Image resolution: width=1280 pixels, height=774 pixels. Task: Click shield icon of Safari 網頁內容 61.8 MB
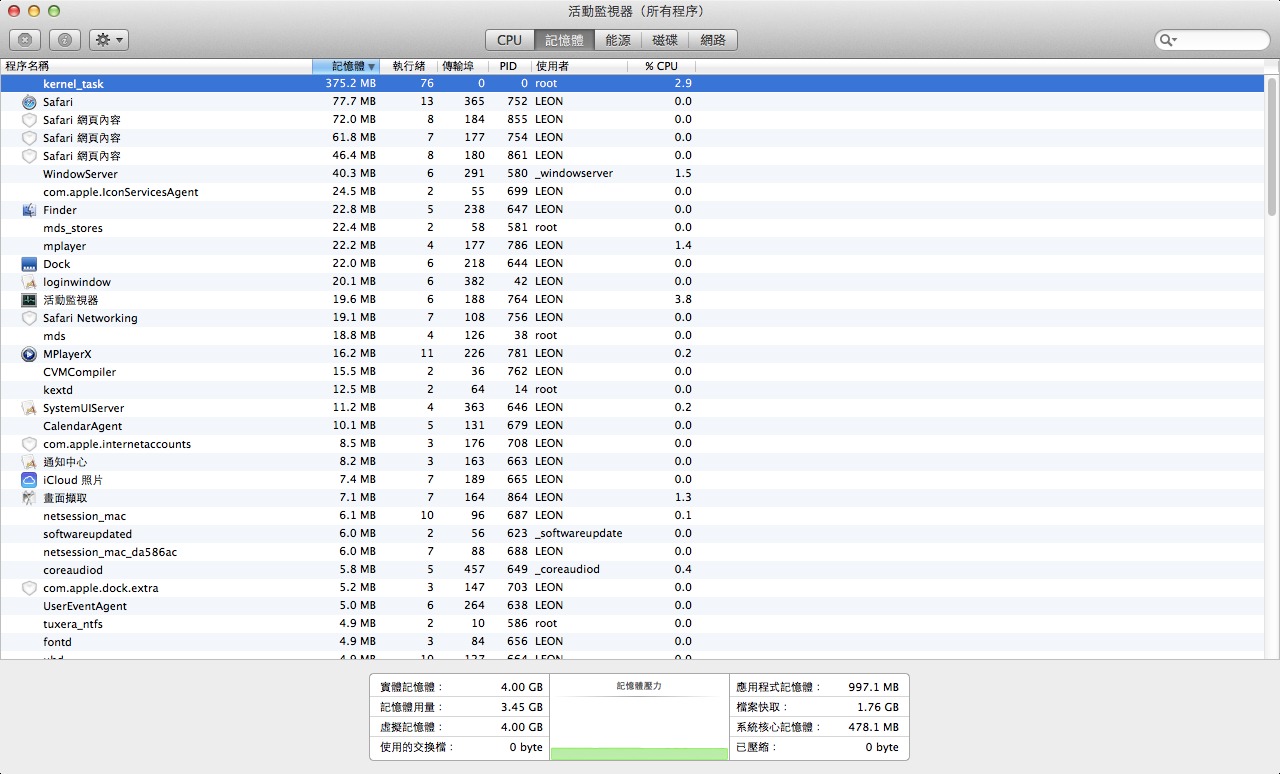point(29,138)
